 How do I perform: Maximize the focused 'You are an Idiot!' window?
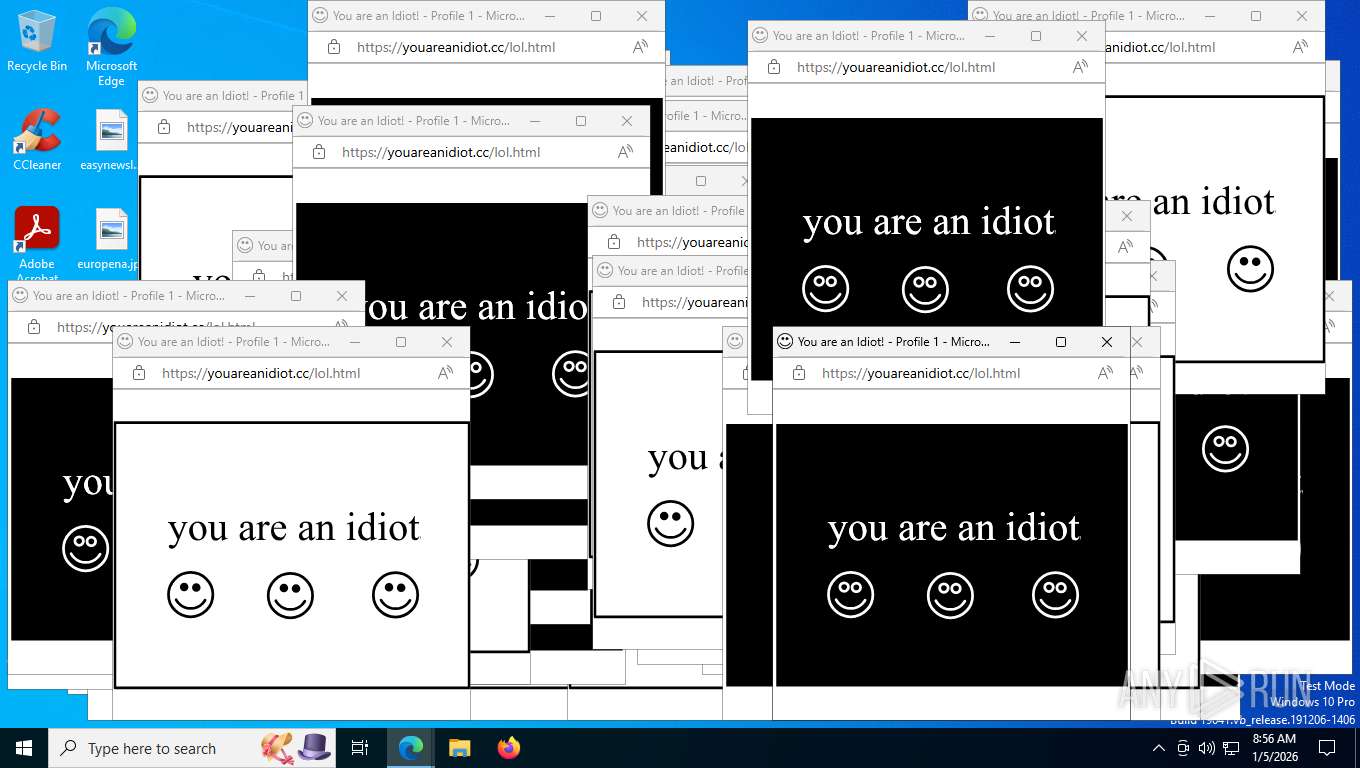[1061, 342]
